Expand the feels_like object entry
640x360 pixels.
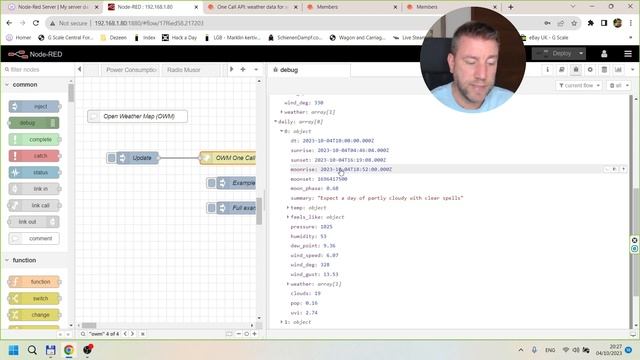pyautogui.click(x=288, y=217)
